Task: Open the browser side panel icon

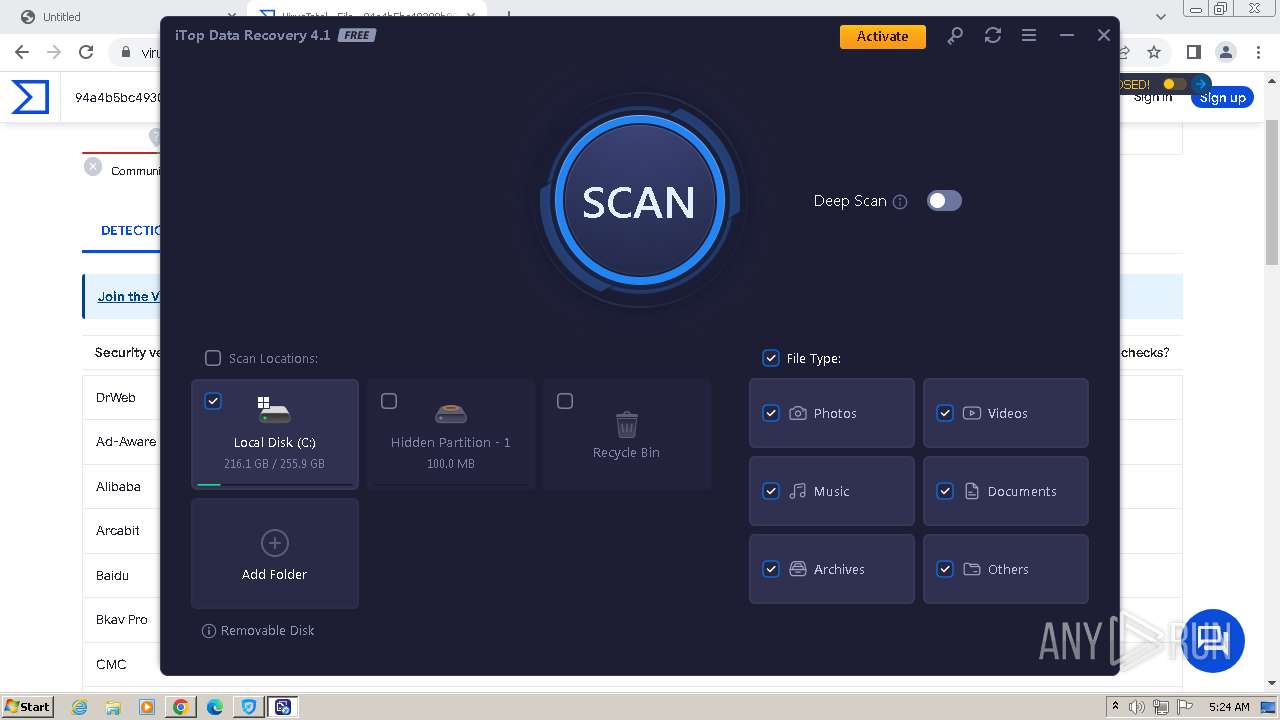Action: pos(1194,52)
